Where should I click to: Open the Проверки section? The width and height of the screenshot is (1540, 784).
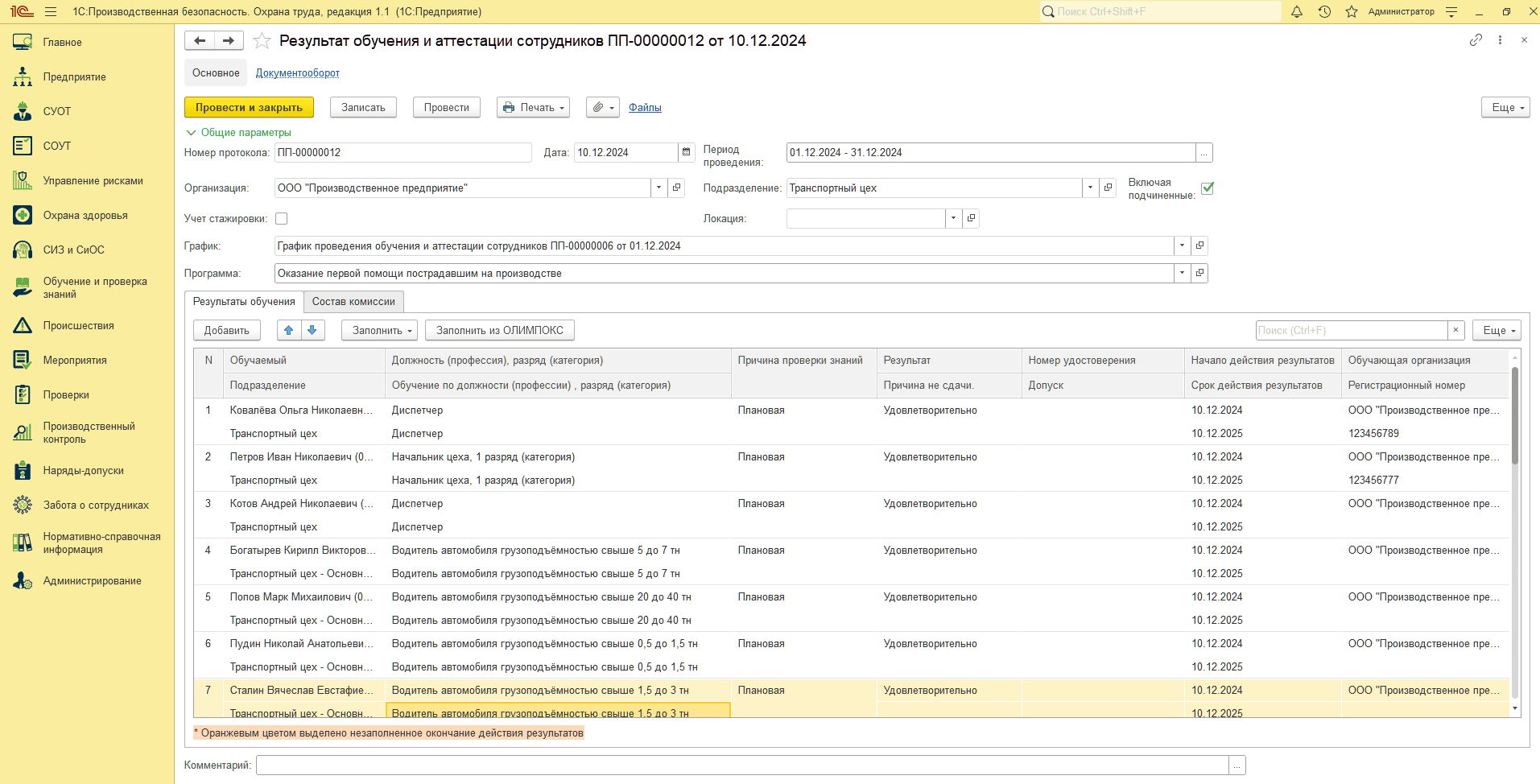coord(66,394)
